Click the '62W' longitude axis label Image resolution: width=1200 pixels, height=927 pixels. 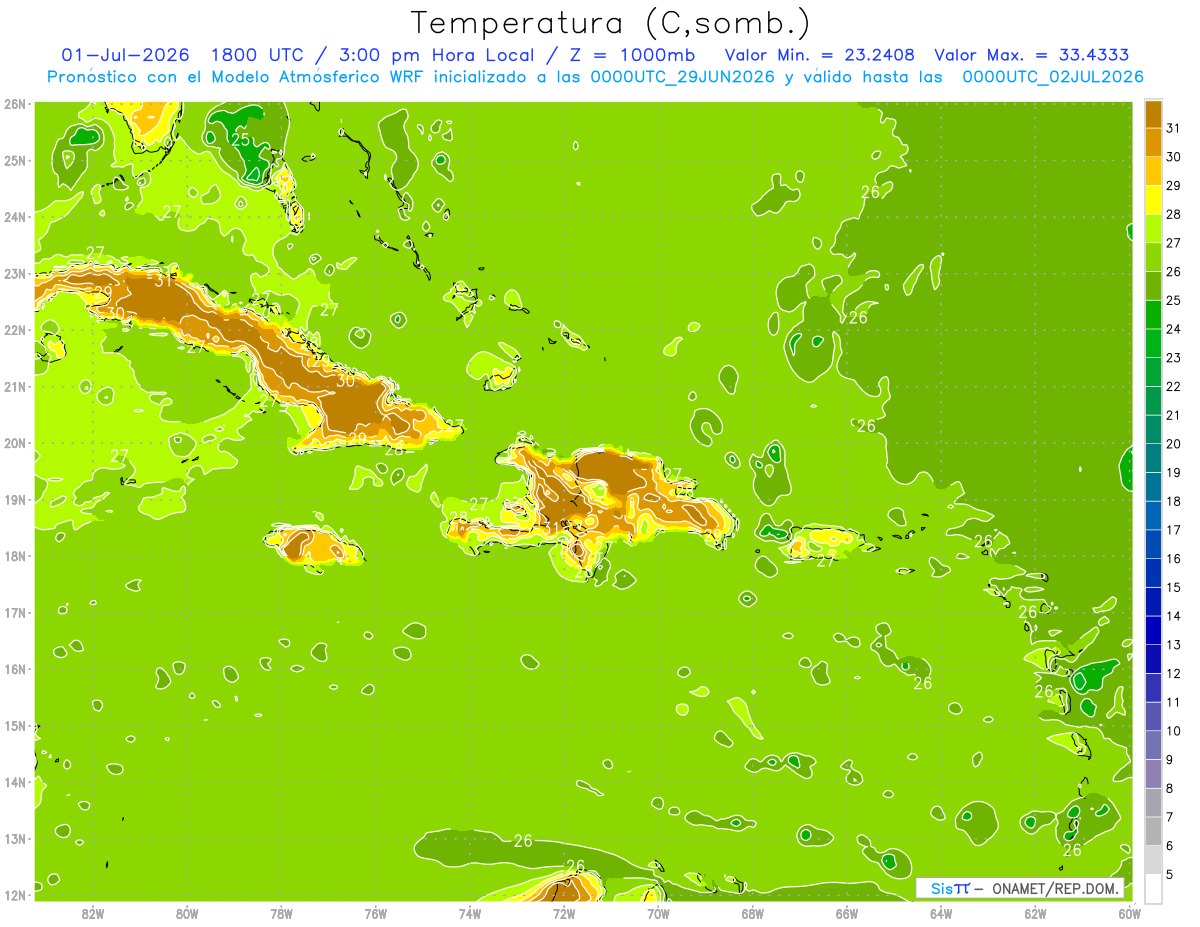pyautogui.click(x=1036, y=913)
